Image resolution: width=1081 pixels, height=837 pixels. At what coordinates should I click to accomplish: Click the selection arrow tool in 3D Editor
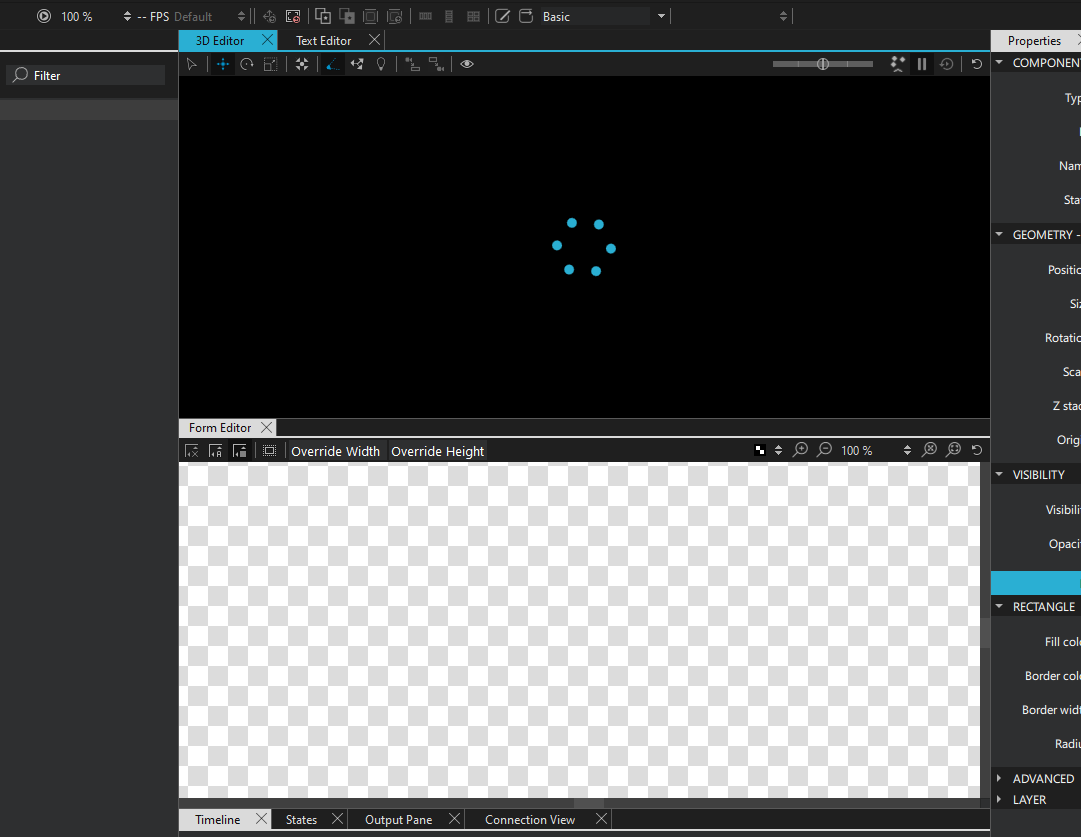point(192,64)
